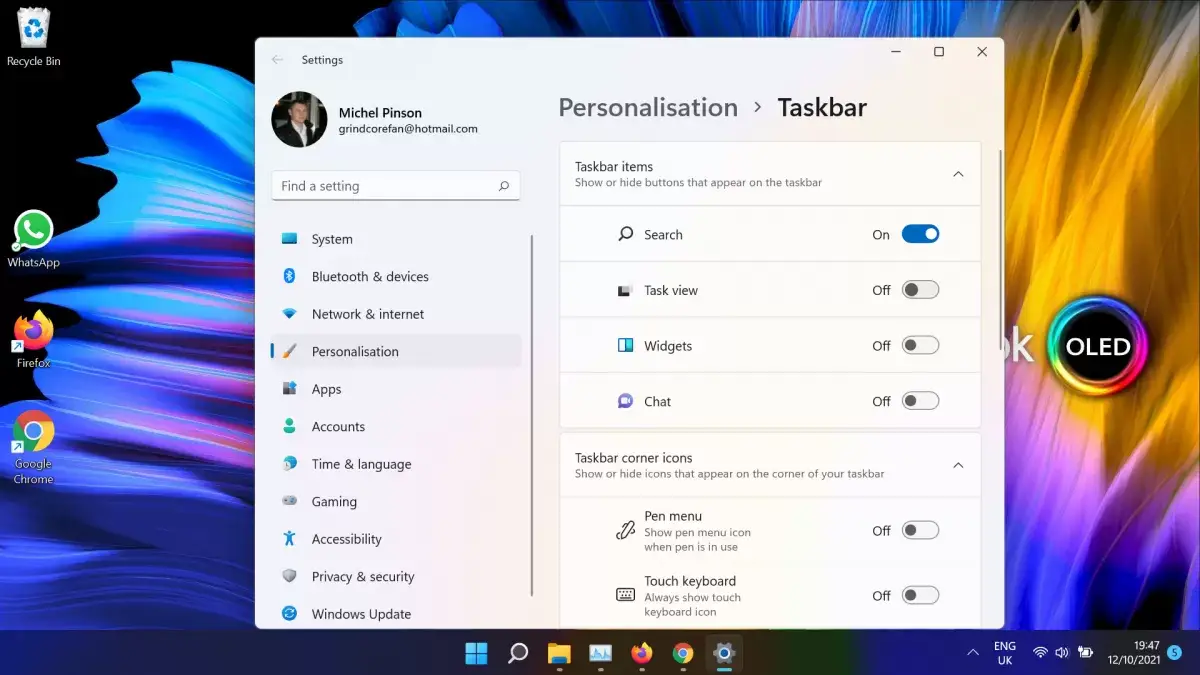
Task: Open the photo app on the taskbar
Action: [600, 653]
